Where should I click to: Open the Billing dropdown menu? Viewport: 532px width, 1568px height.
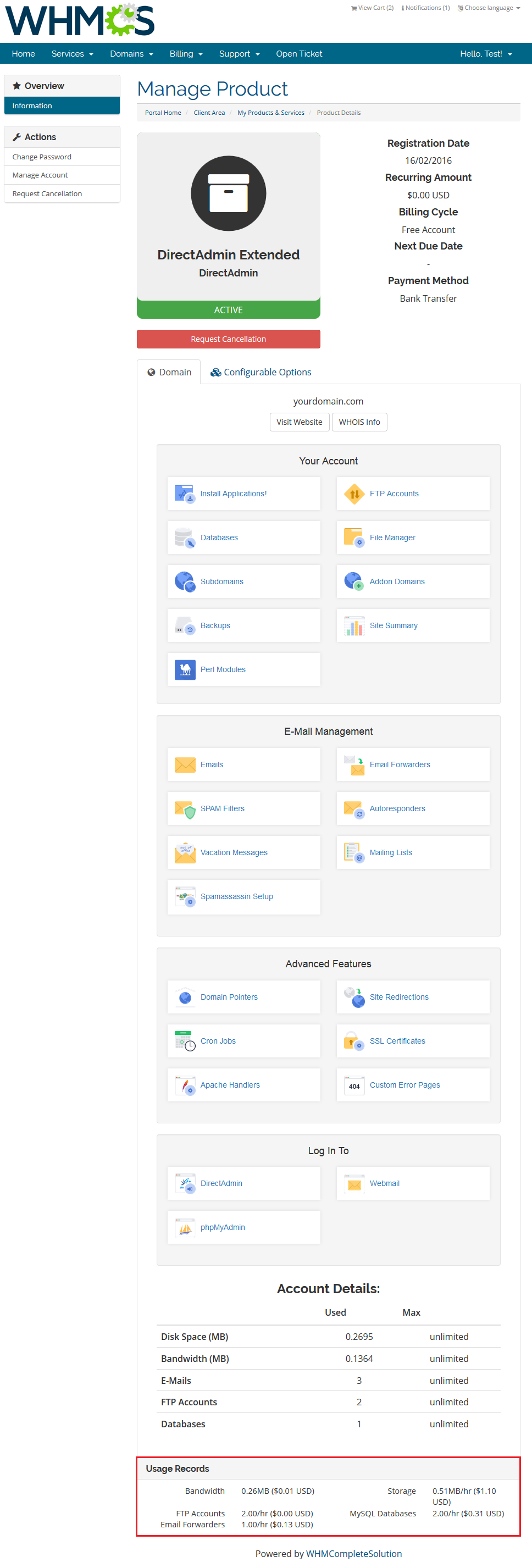coord(186,53)
